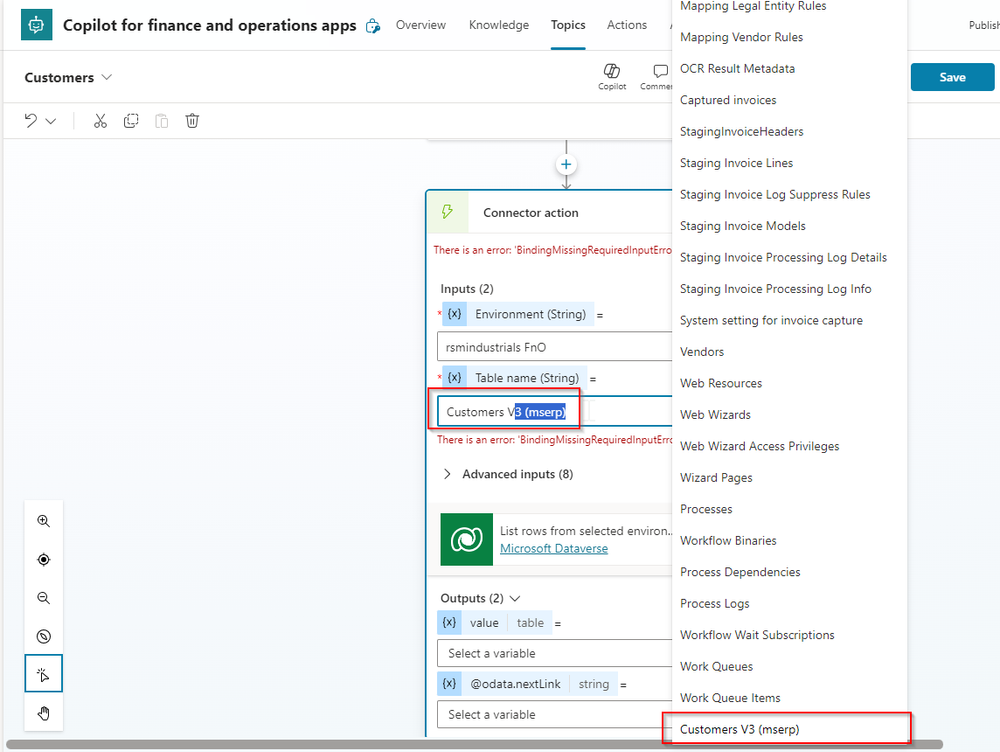Click the cut scissors icon
Image resolution: width=1000 pixels, height=752 pixels.
(x=100, y=121)
